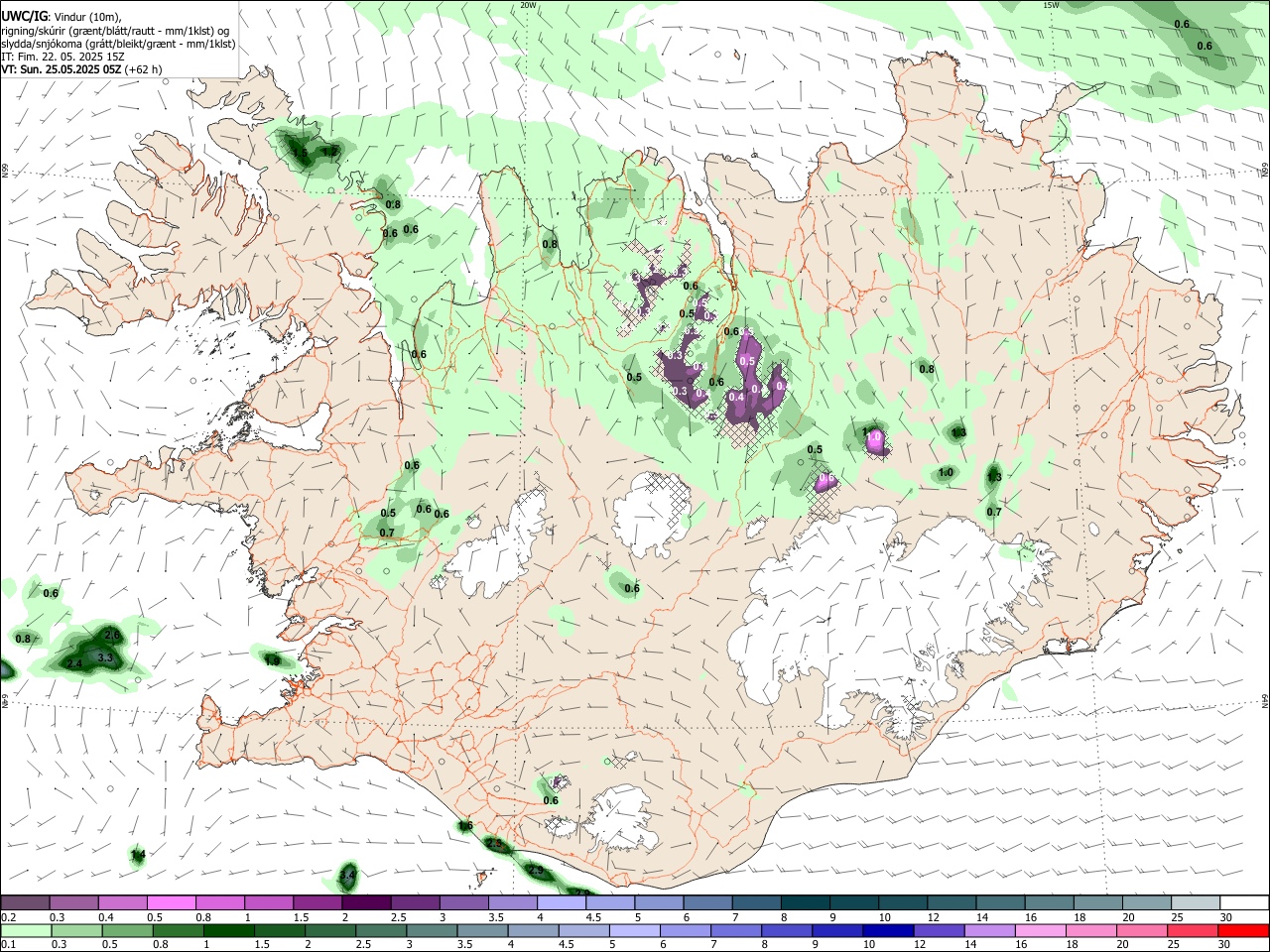Select the 'IT: Fim. 22. 05. 2025 15Z' line
Screen dimensions: 1270x952
pyautogui.click(x=63, y=57)
